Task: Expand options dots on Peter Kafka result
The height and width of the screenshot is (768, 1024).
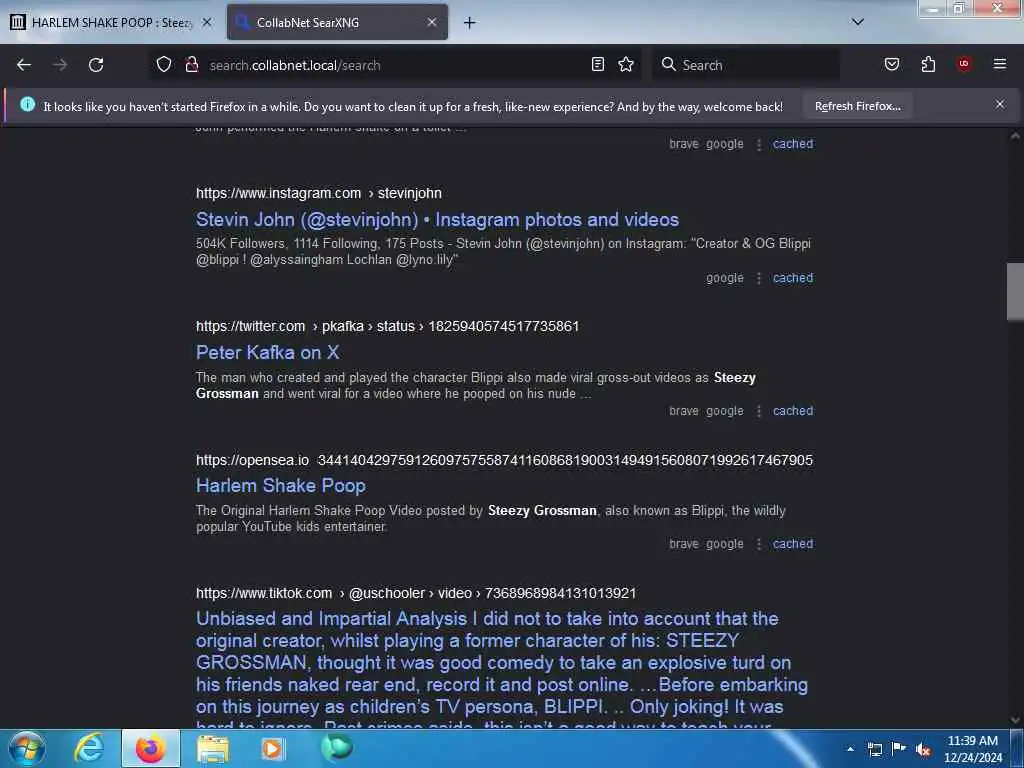Action: pos(759,412)
